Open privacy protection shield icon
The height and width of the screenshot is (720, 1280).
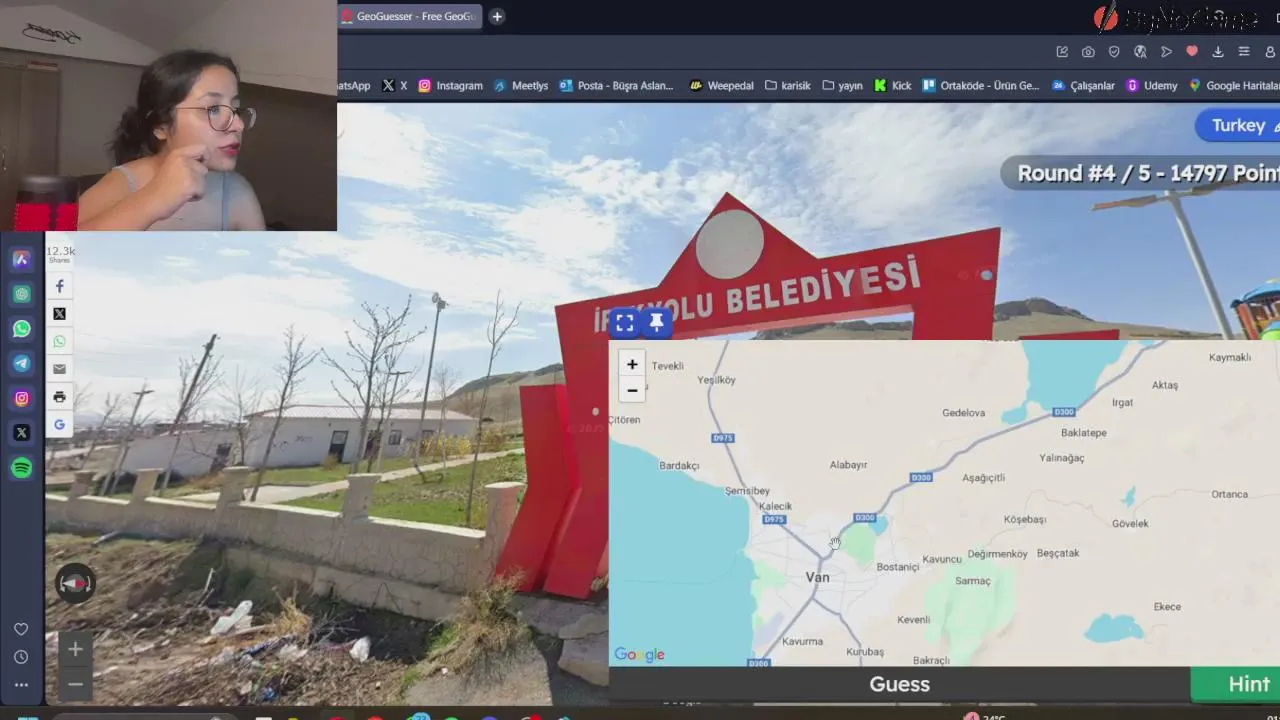pos(1114,52)
